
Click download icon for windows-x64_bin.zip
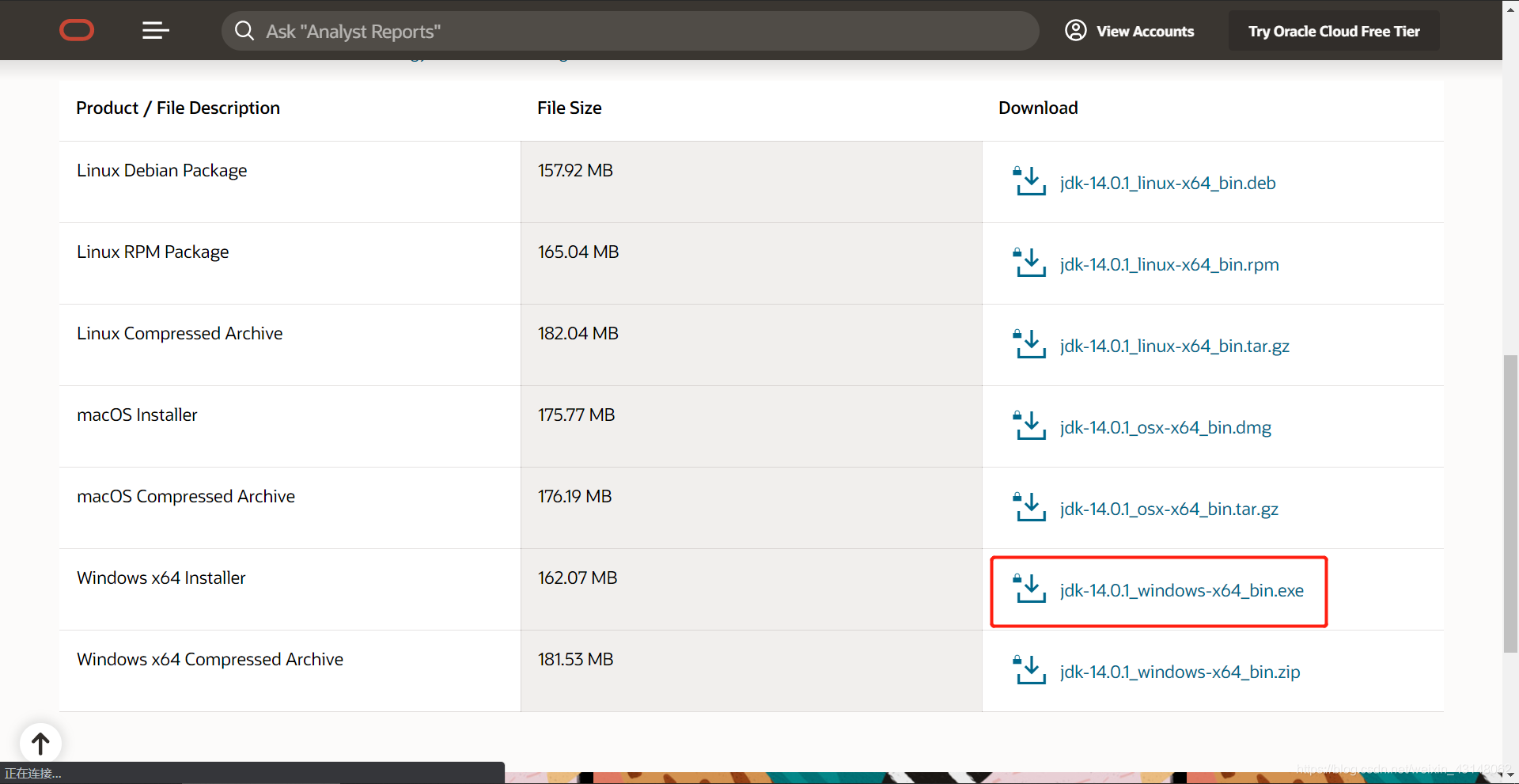[x=1030, y=670]
